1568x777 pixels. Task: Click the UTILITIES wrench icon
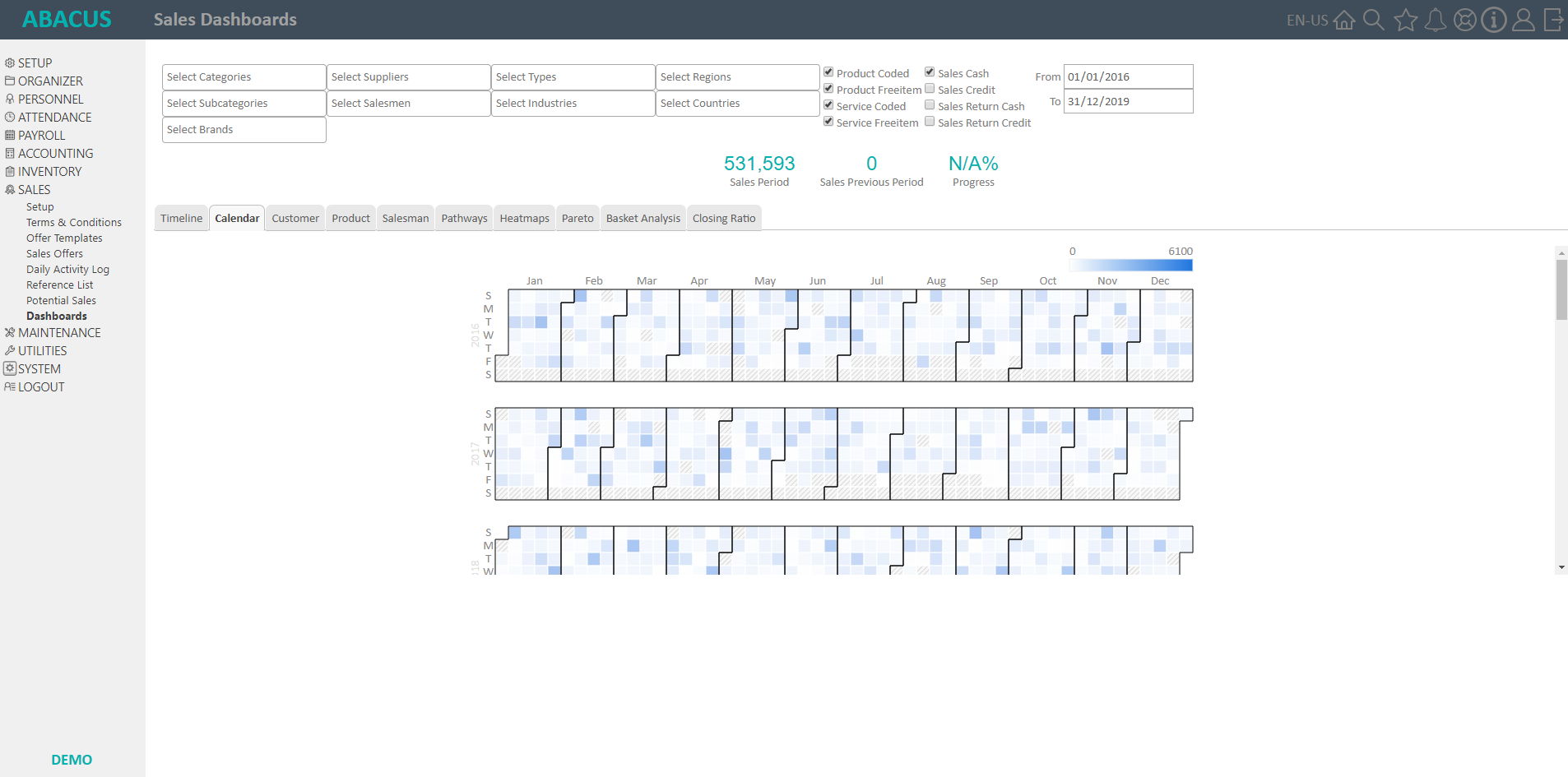10,350
